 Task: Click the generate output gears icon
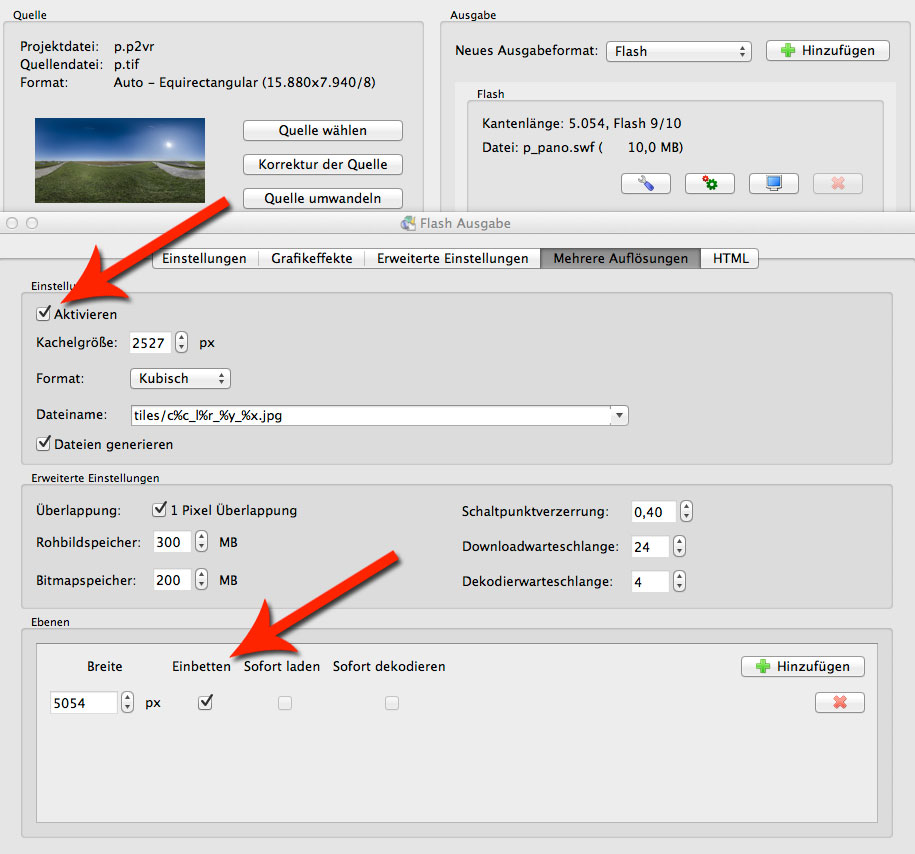(709, 184)
